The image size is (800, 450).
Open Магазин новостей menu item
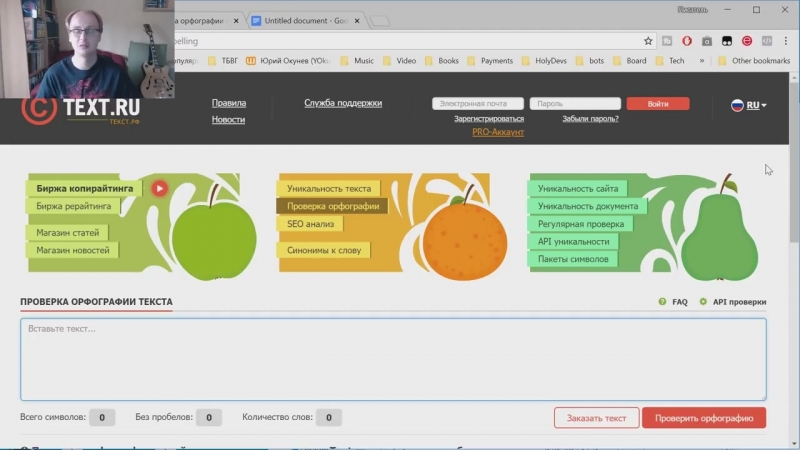point(72,251)
